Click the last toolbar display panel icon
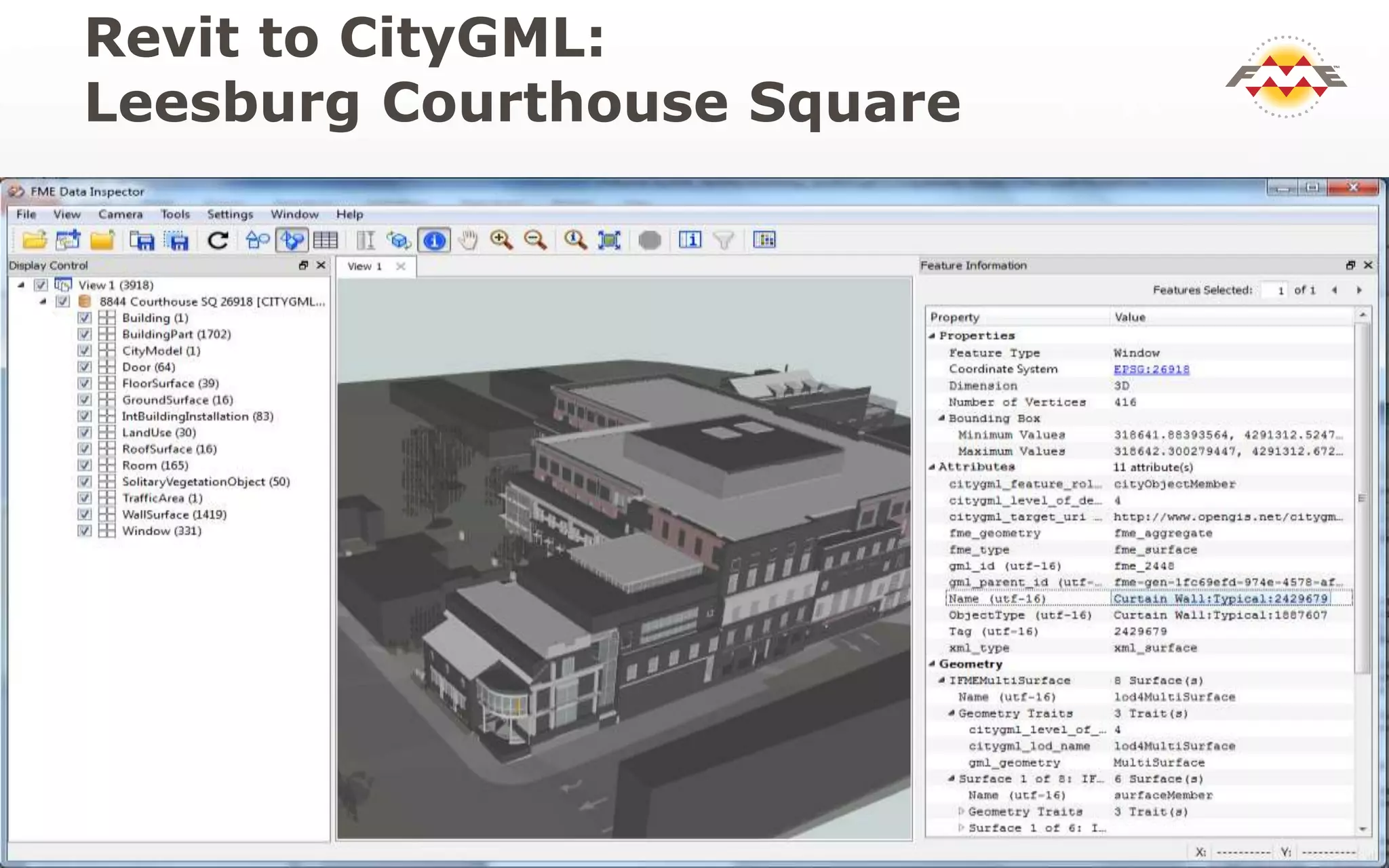 point(764,239)
